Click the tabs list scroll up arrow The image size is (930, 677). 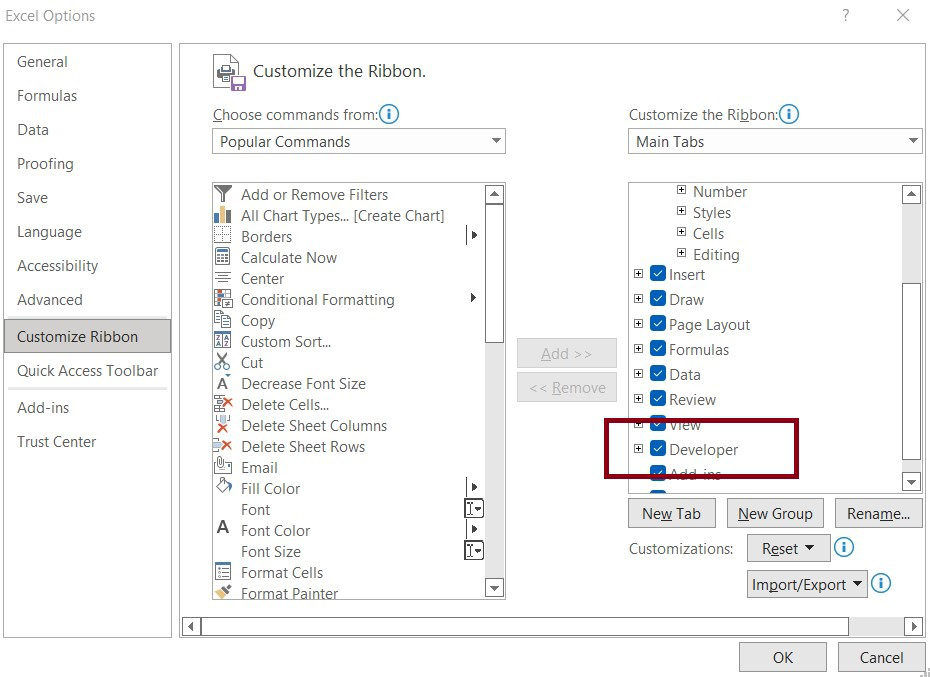click(x=911, y=194)
